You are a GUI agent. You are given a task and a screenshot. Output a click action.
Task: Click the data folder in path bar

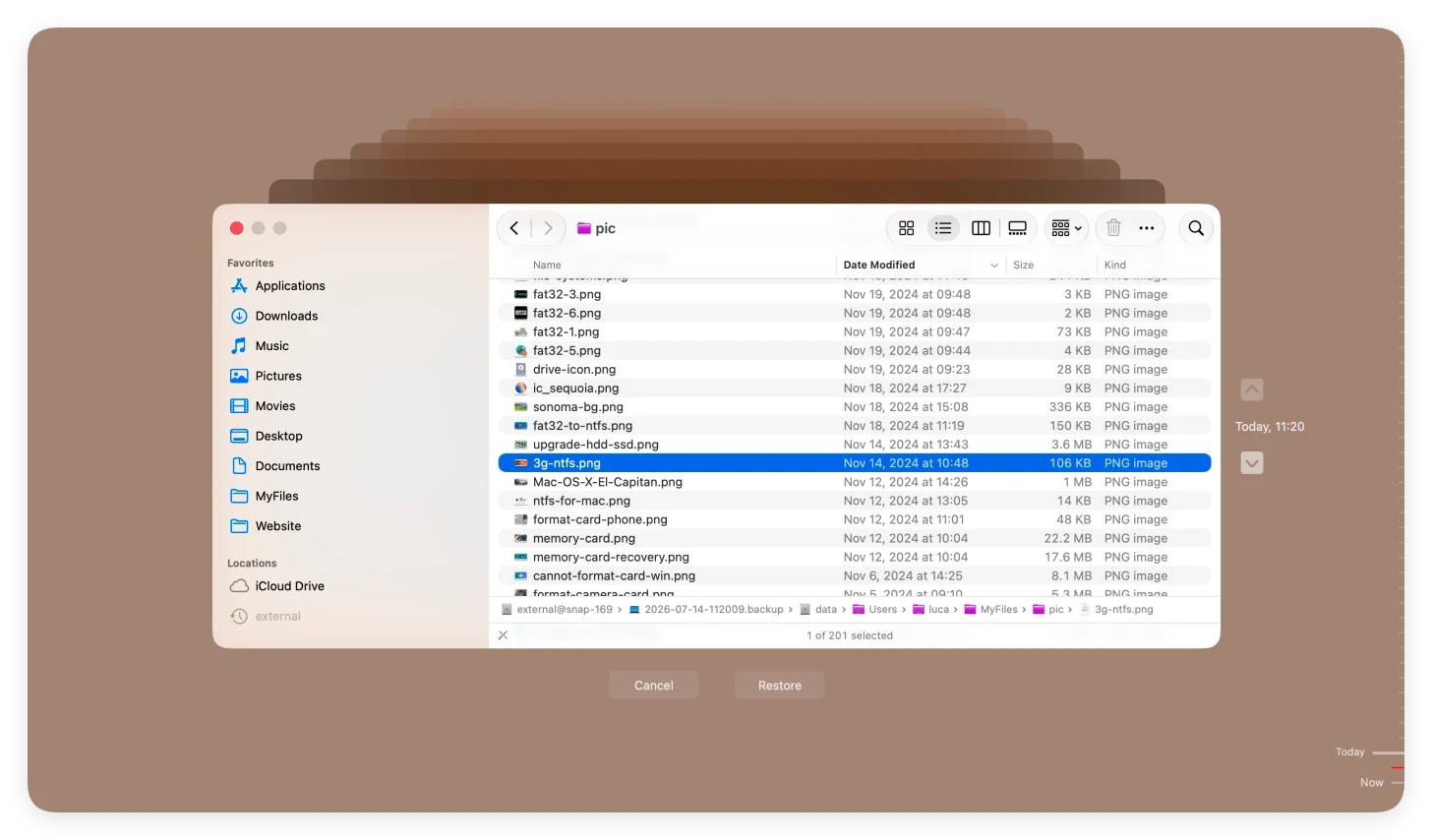pos(818,610)
